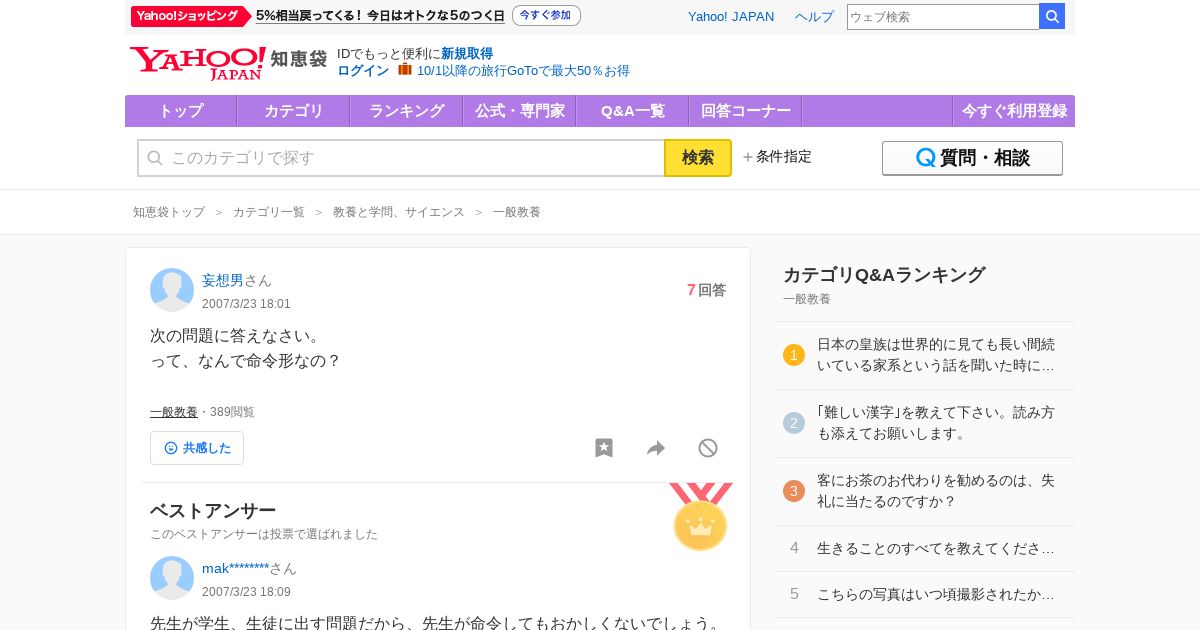Open ranking item 日本の皇族は世界的に見ても長い間続
The width and height of the screenshot is (1200, 630).
[x=936, y=355]
